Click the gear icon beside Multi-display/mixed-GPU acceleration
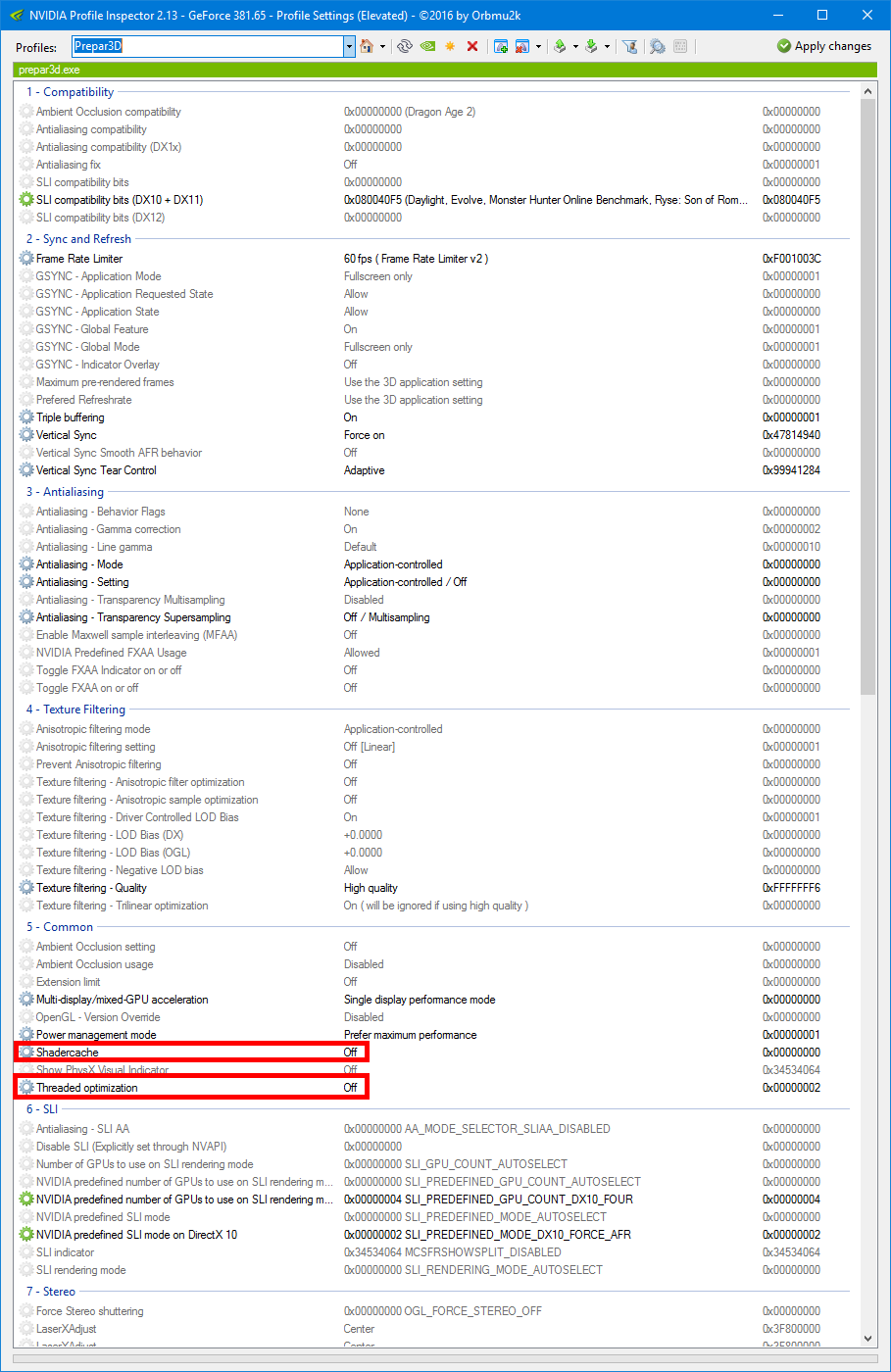This screenshot has height=1372, width=891. 26,1000
